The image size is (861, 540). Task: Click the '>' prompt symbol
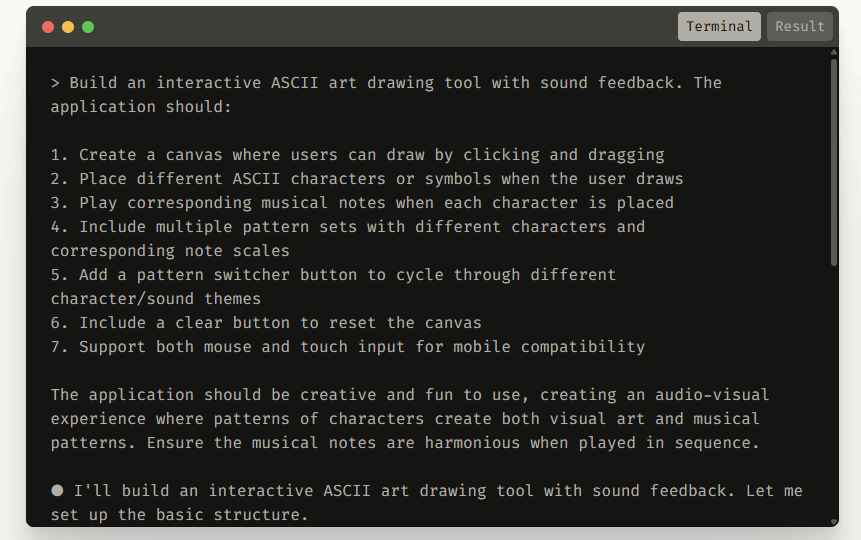click(x=56, y=83)
